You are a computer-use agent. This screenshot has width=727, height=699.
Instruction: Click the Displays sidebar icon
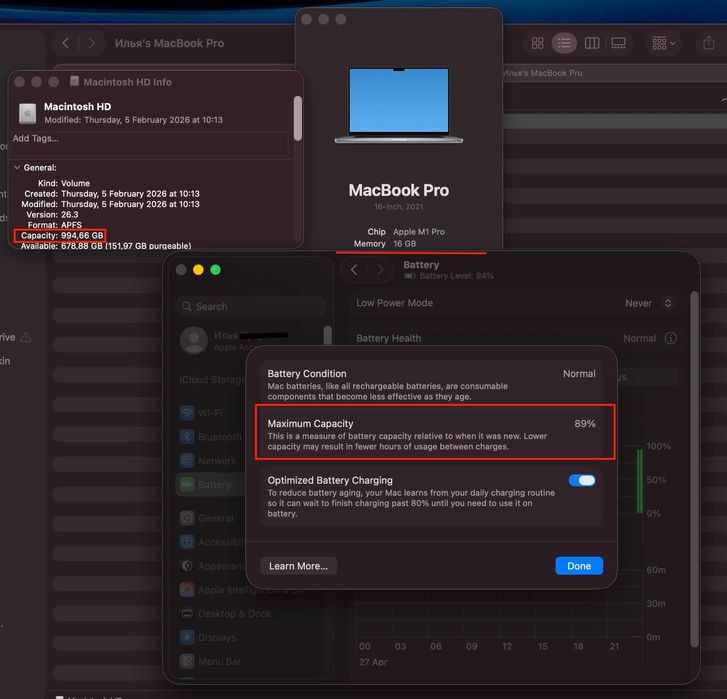tap(187, 637)
